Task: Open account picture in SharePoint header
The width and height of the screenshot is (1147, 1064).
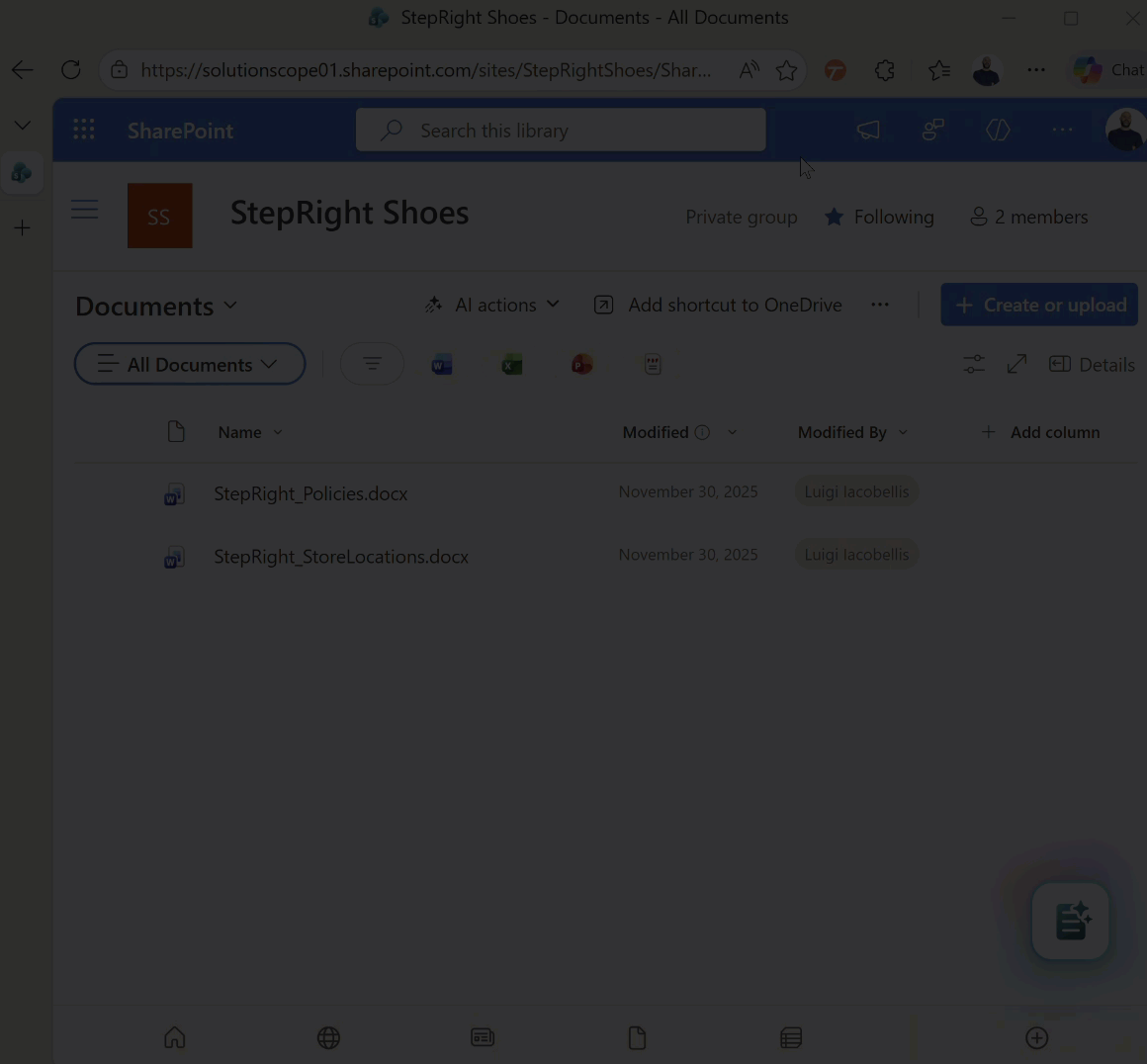Action: 1125,131
